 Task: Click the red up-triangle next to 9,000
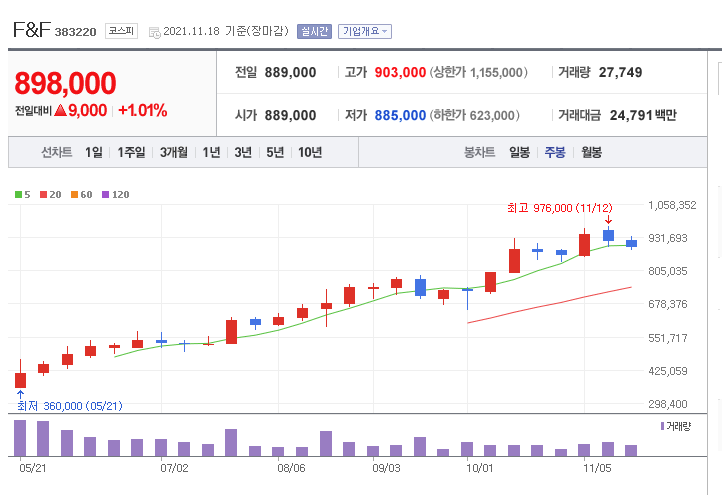pyautogui.click(x=60, y=111)
